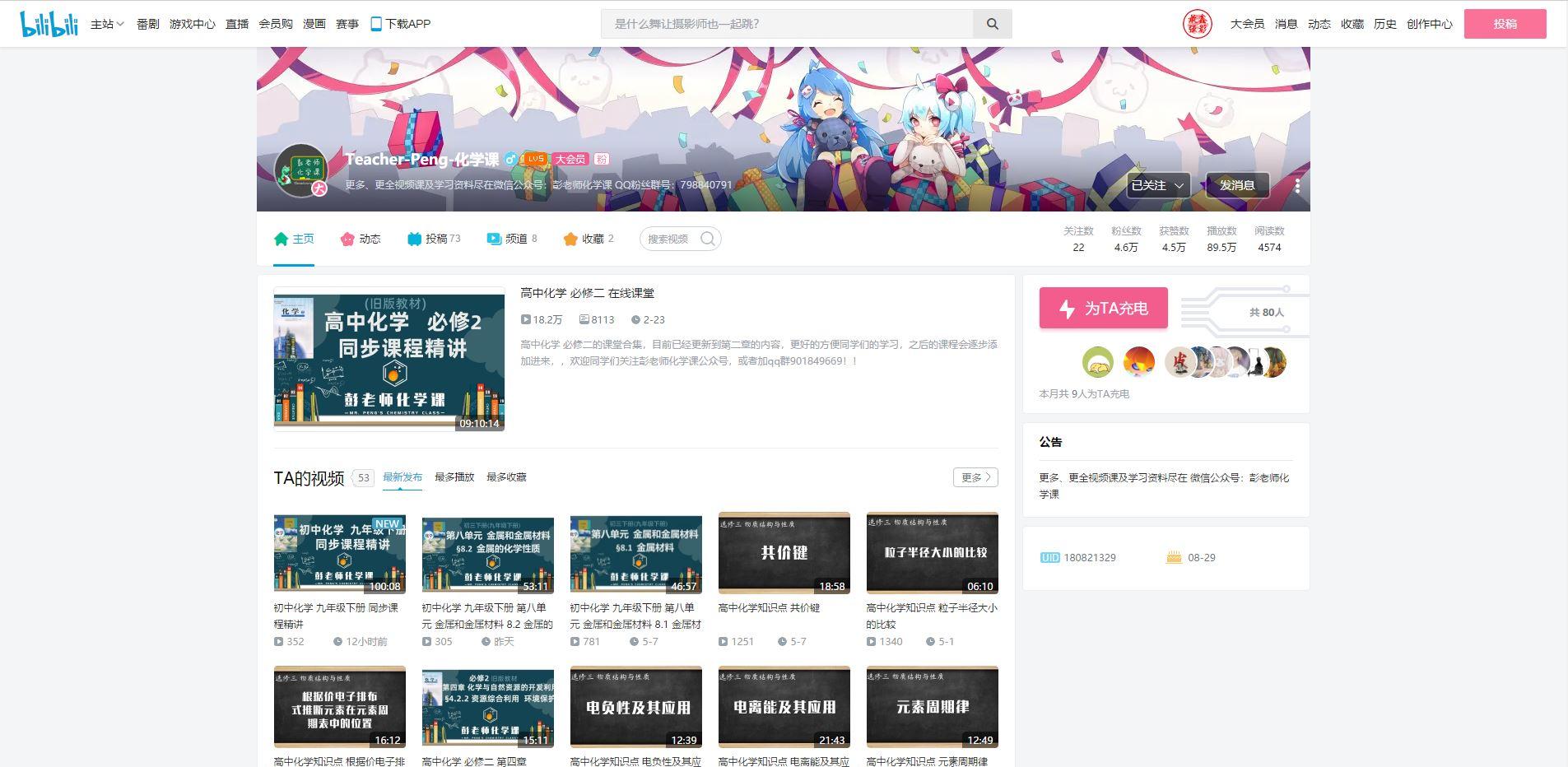Click the birthday cake icon beside 08-29
Screen dimensions: 1568x767
click(1174, 557)
